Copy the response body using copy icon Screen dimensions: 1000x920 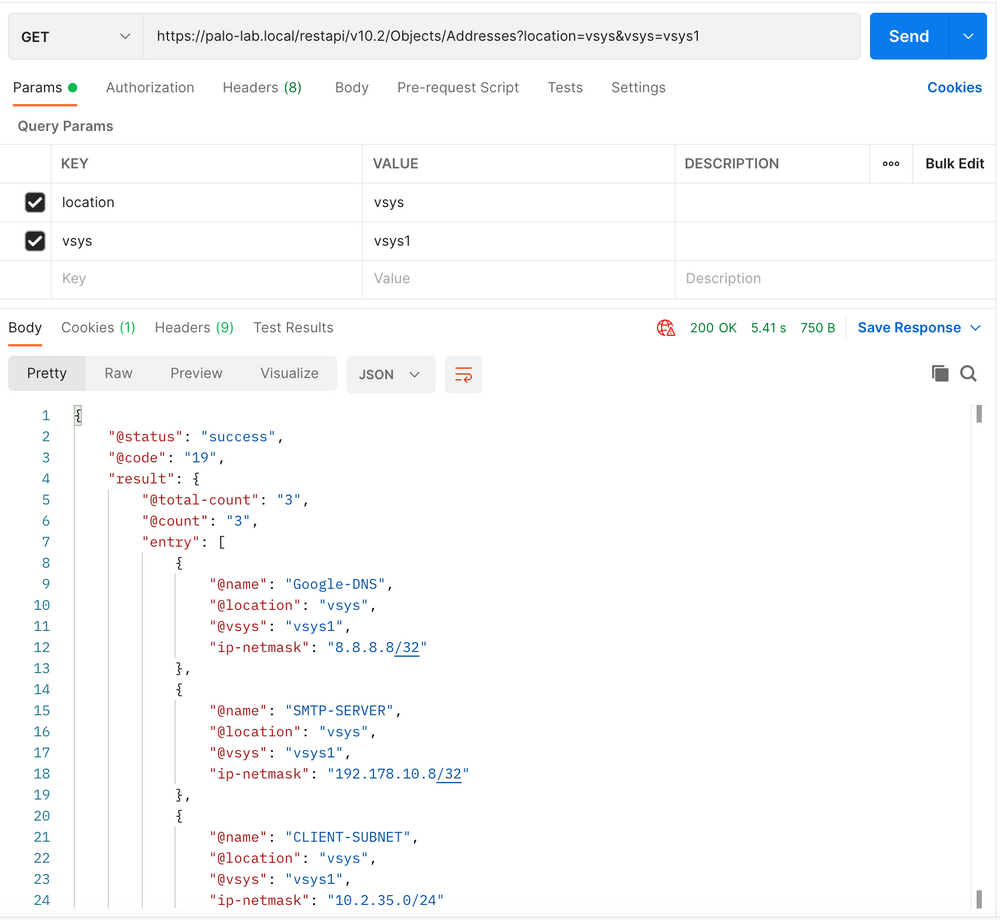coord(940,372)
